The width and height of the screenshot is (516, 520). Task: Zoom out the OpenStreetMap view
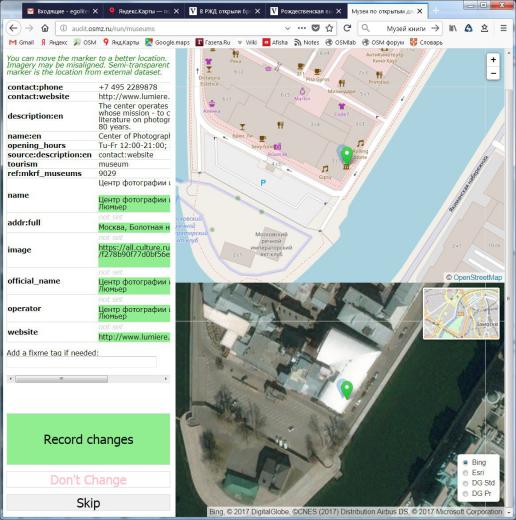coord(493,73)
